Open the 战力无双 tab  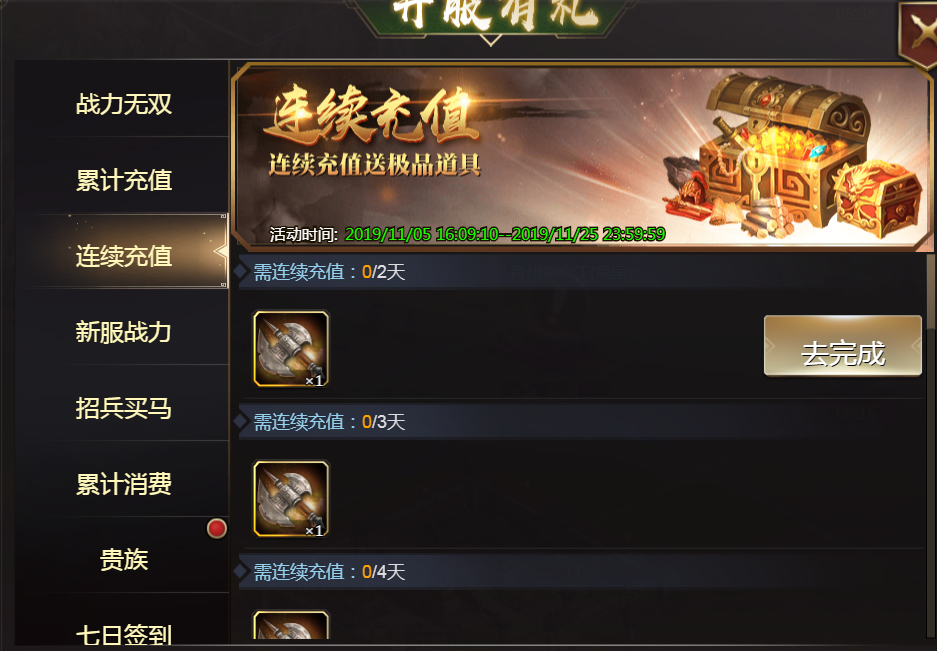[x=122, y=104]
